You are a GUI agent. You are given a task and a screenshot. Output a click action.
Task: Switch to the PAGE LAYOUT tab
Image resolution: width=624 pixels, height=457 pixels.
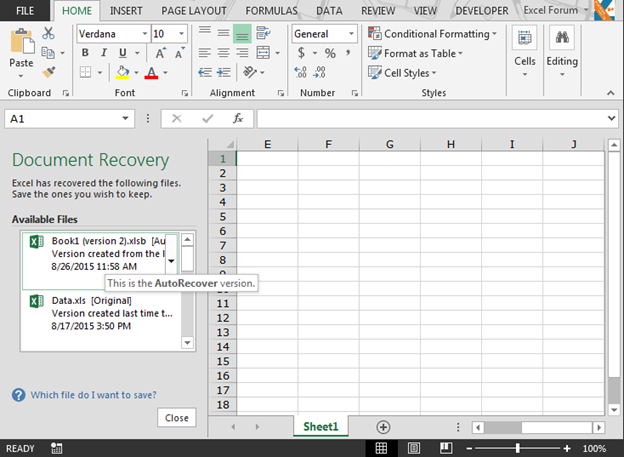(193, 11)
